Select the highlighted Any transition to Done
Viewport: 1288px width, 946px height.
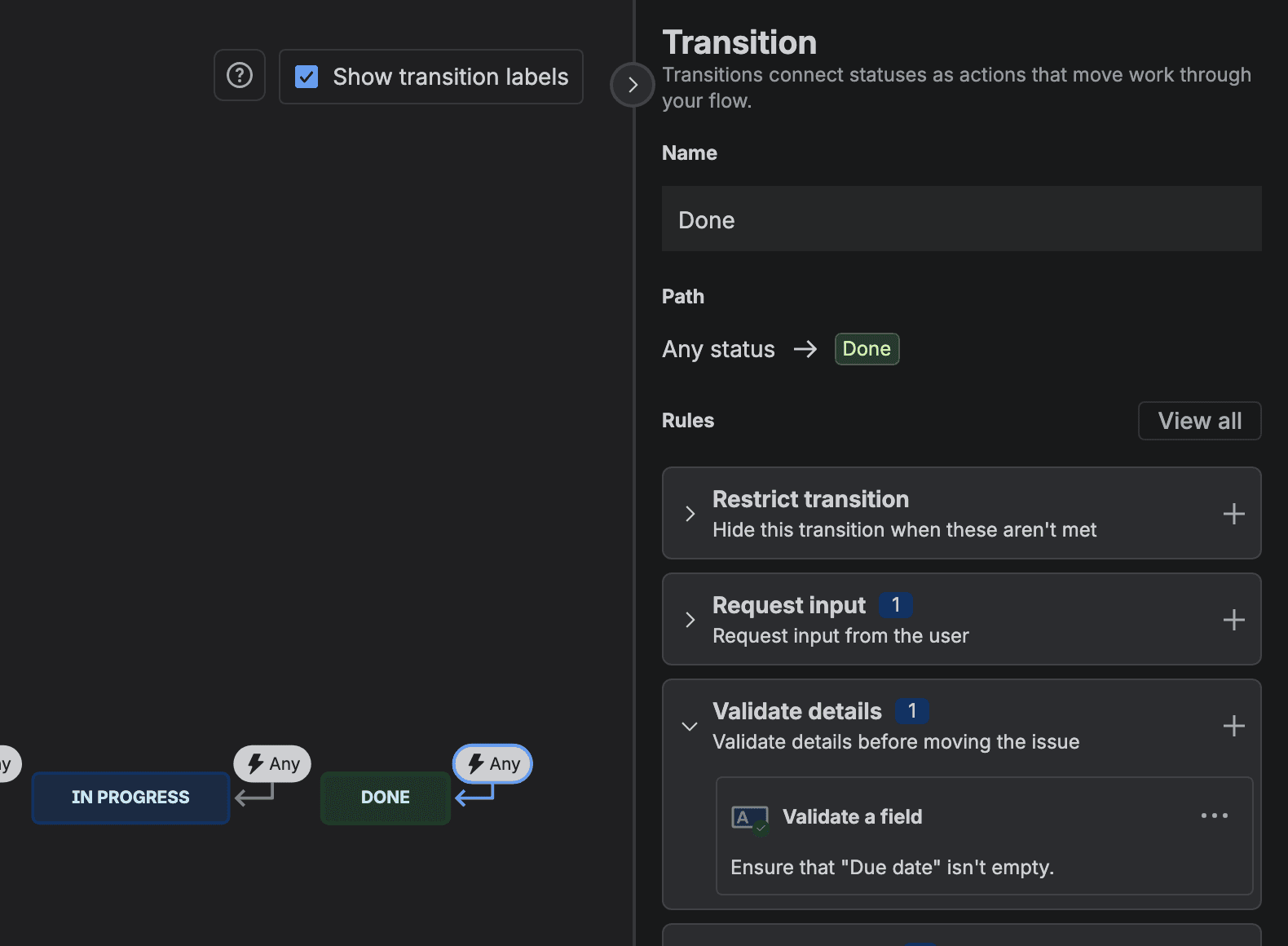tap(492, 764)
